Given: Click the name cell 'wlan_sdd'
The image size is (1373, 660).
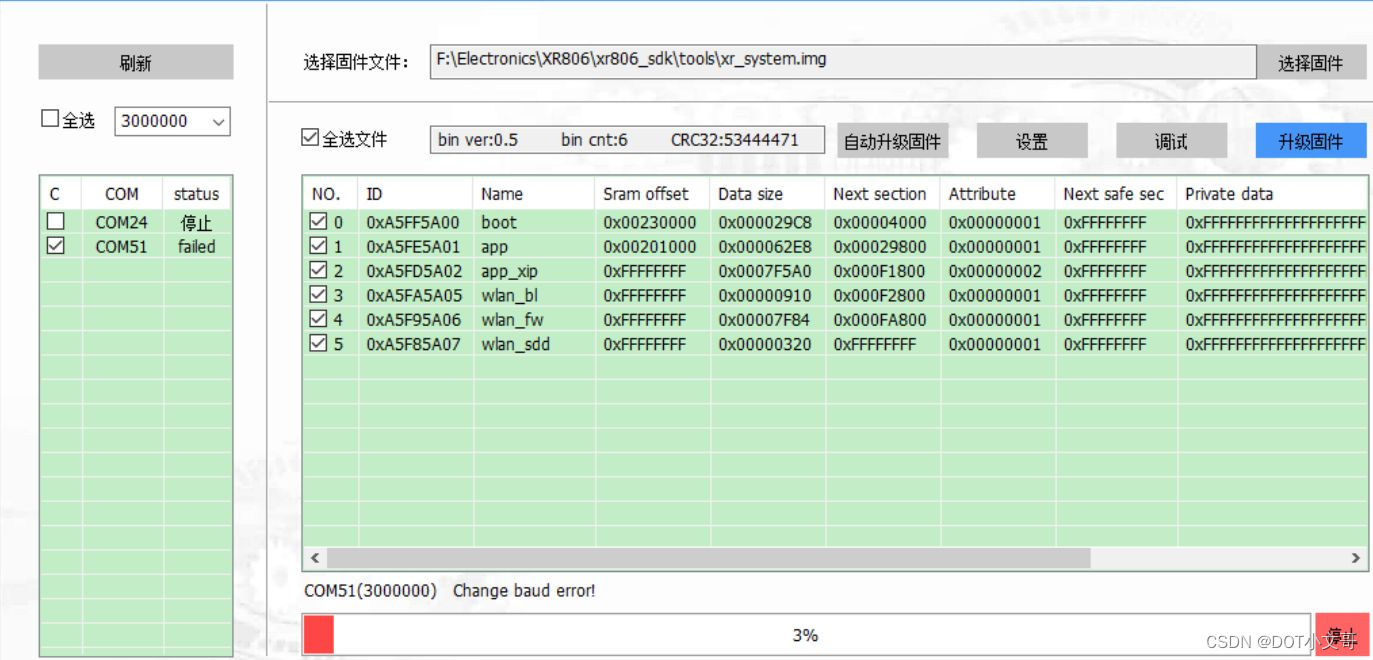Looking at the screenshot, I should click(x=515, y=344).
